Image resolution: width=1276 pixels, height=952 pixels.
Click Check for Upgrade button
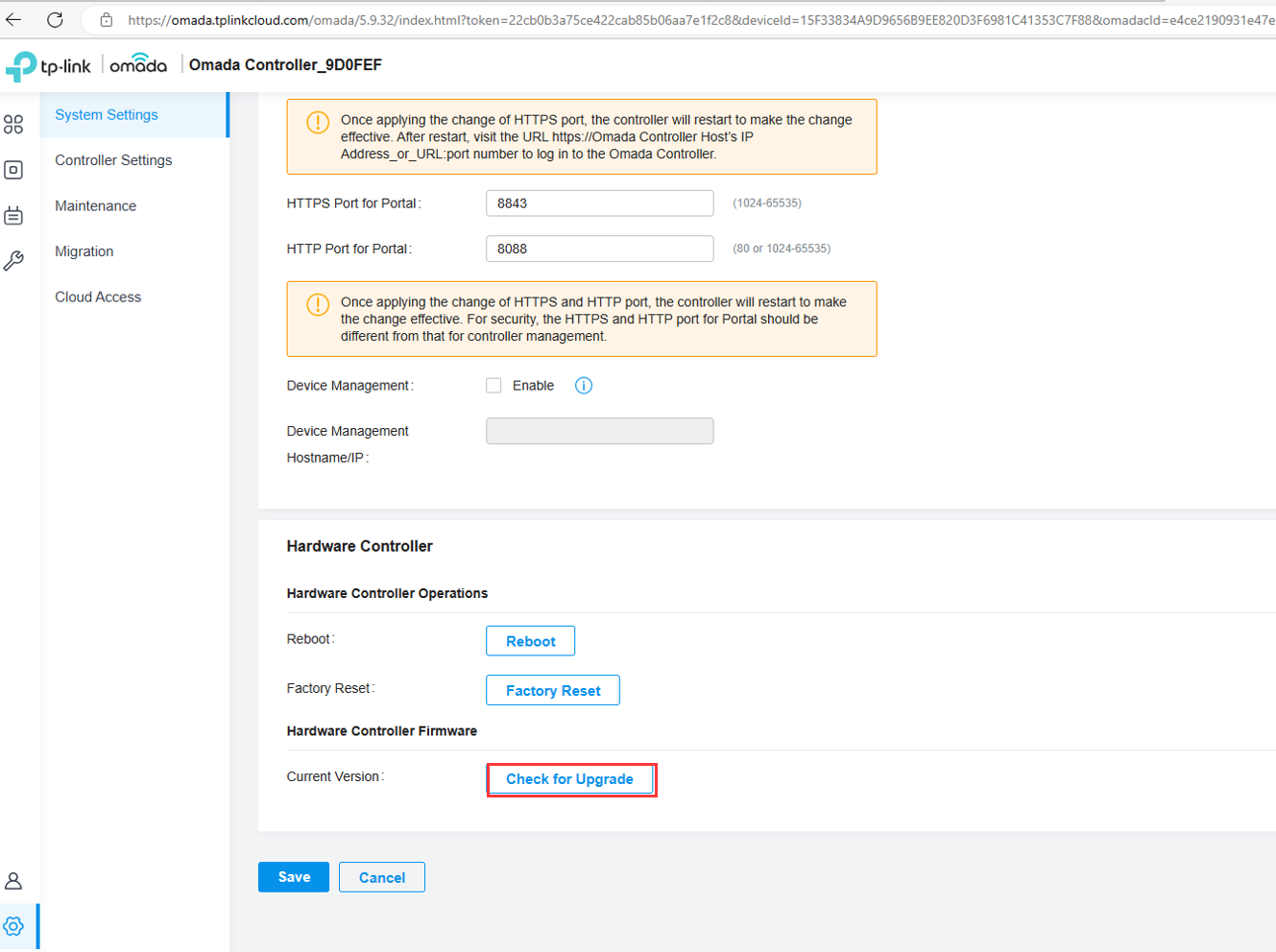pos(570,779)
